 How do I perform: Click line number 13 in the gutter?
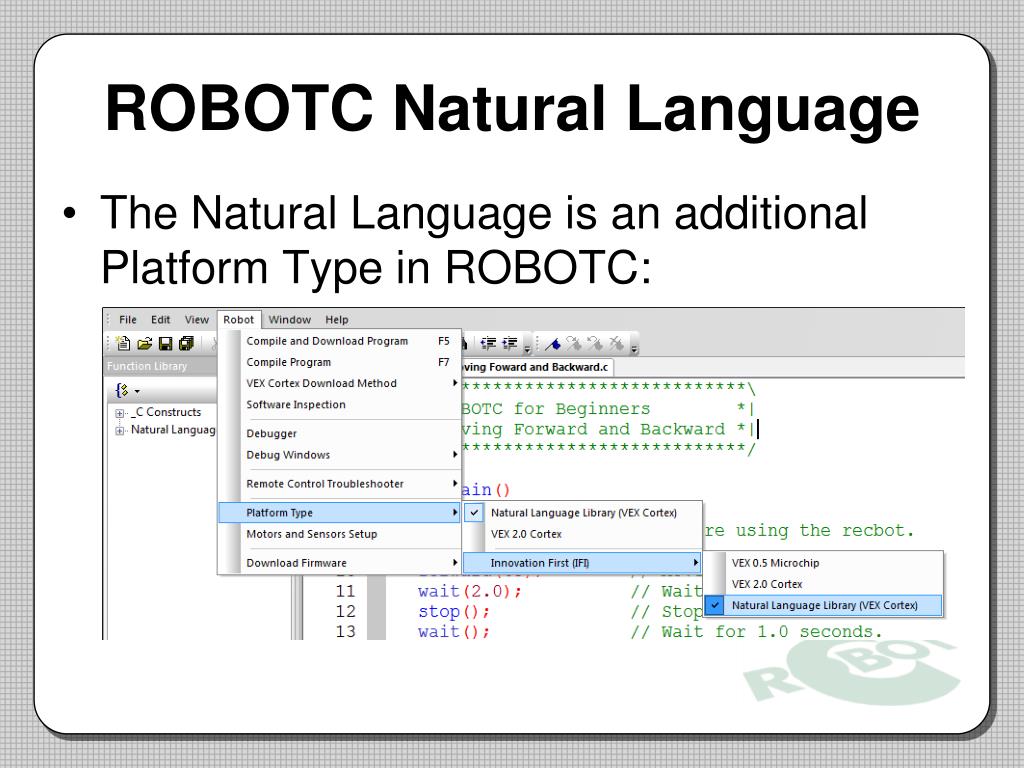(345, 632)
